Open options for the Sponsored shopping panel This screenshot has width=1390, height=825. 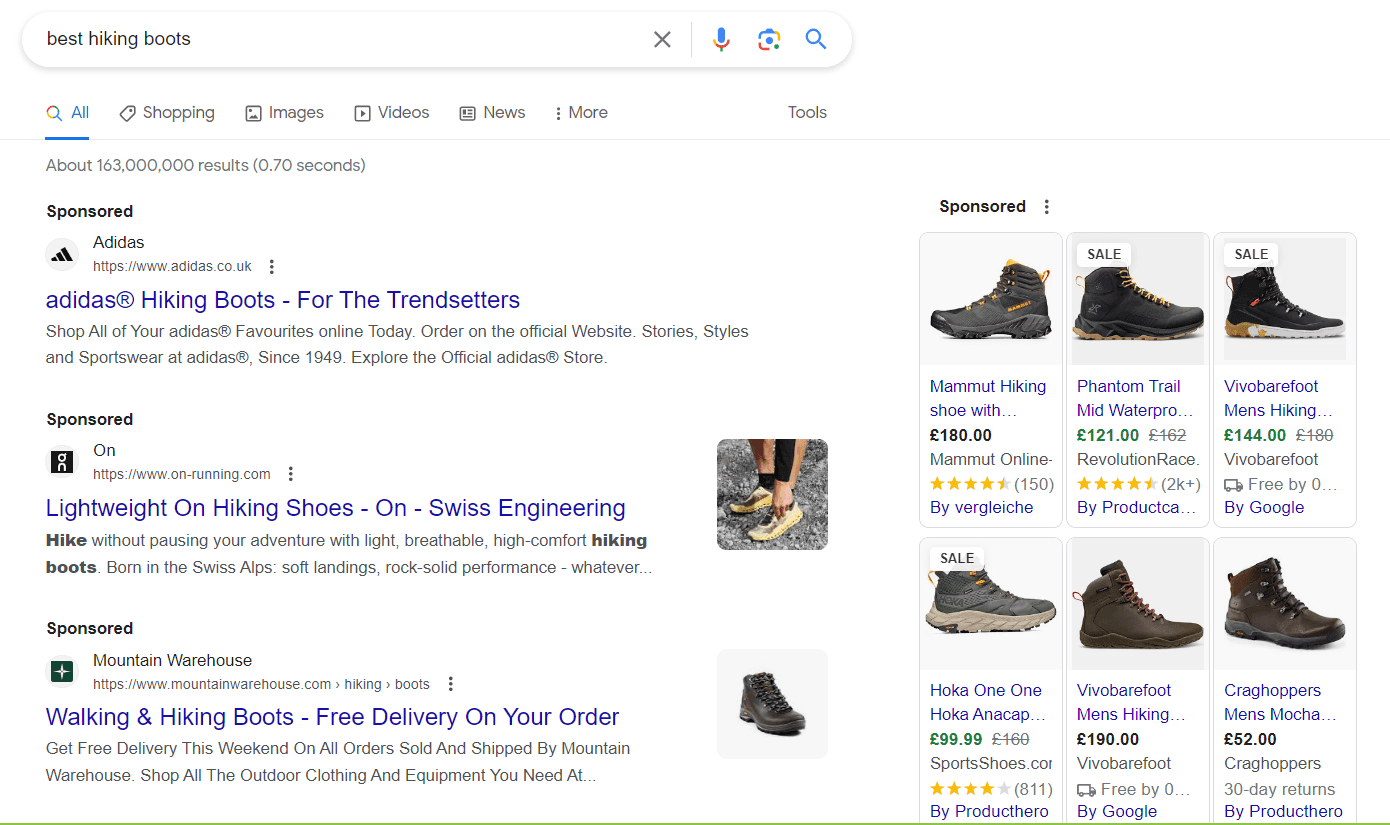click(x=1046, y=207)
